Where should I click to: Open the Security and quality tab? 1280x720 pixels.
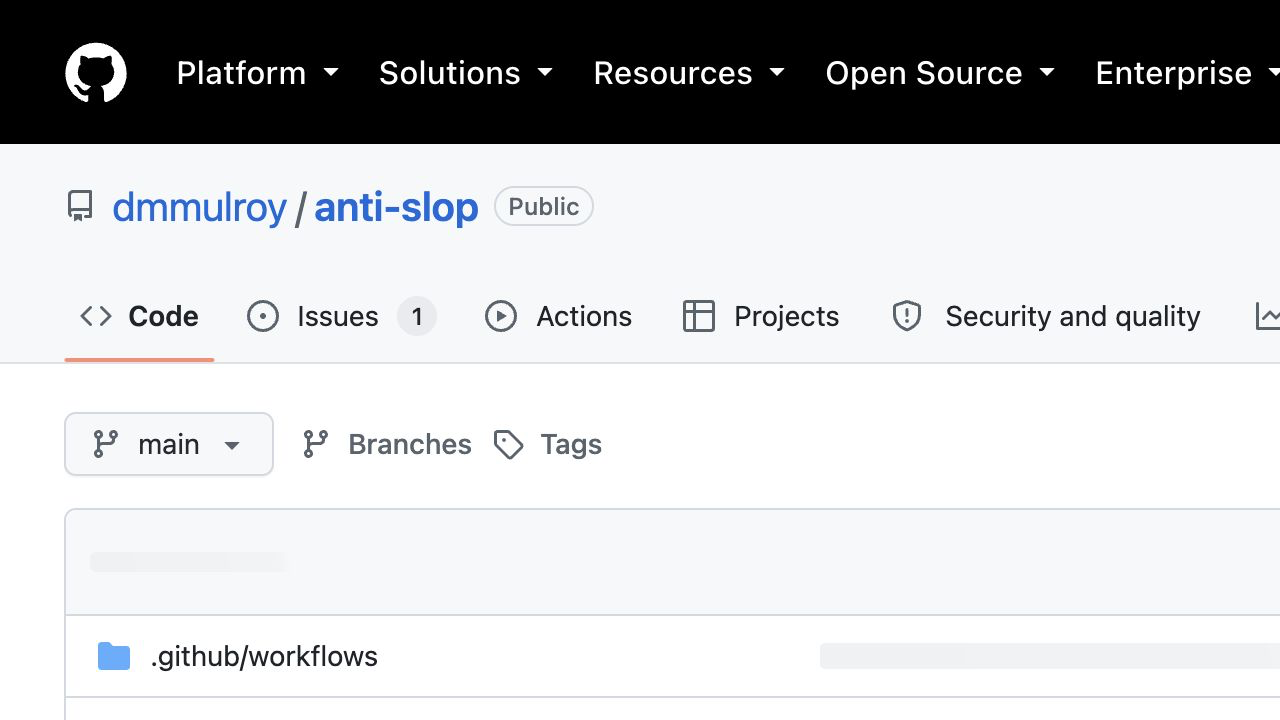tap(1045, 316)
